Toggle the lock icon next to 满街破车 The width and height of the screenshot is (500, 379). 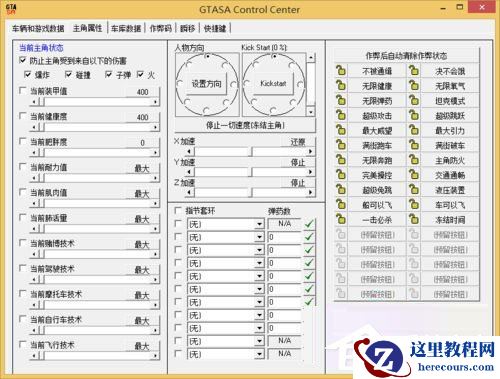click(414, 145)
